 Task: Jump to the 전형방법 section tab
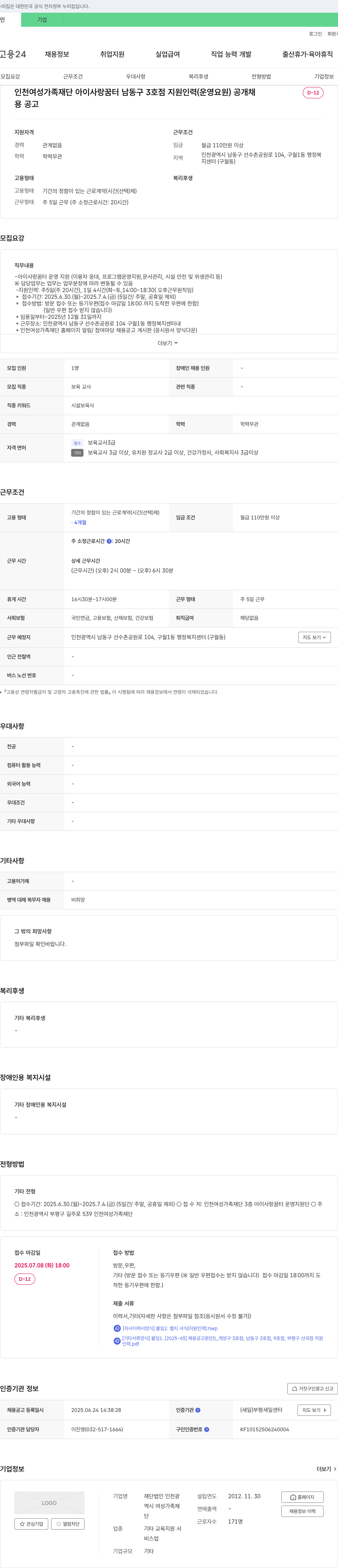coord(261,77)
